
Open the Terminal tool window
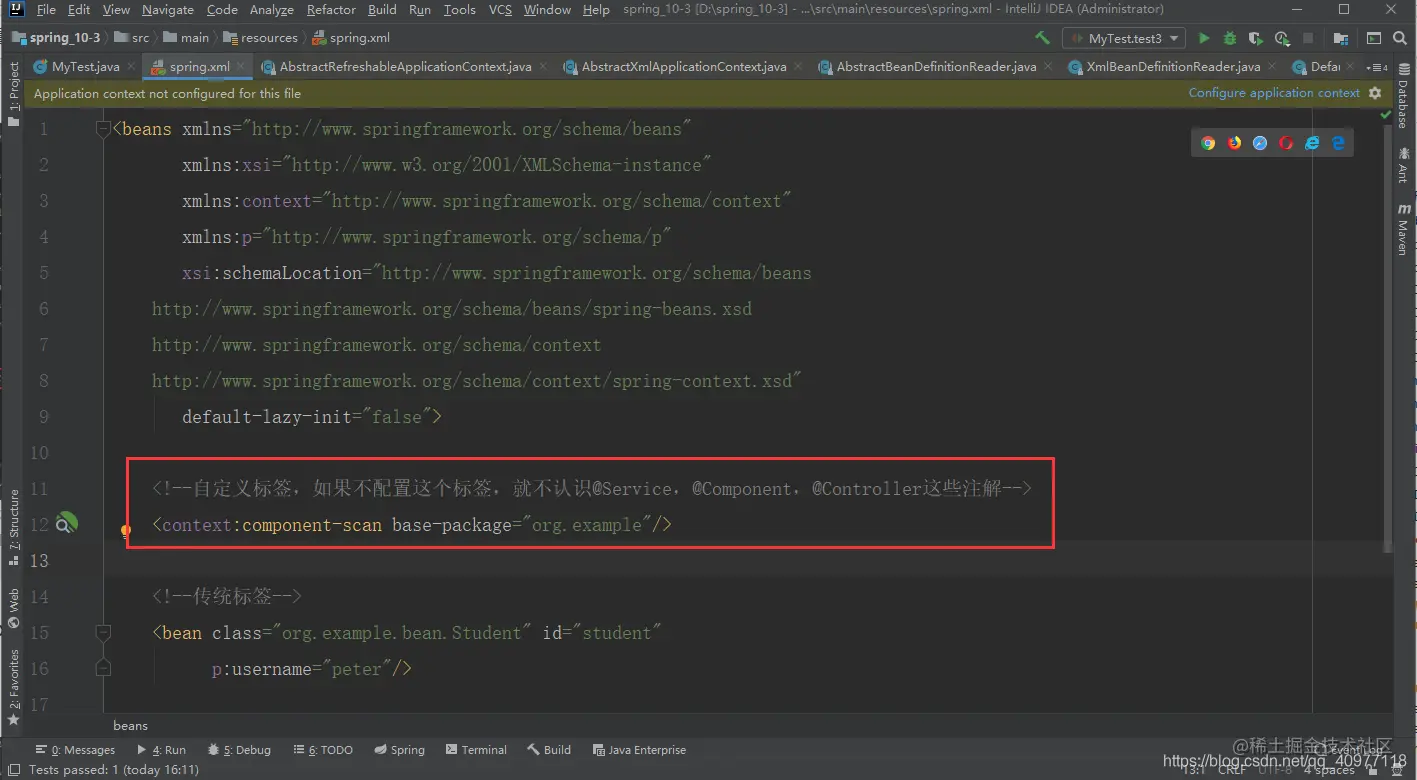point(476,750)
